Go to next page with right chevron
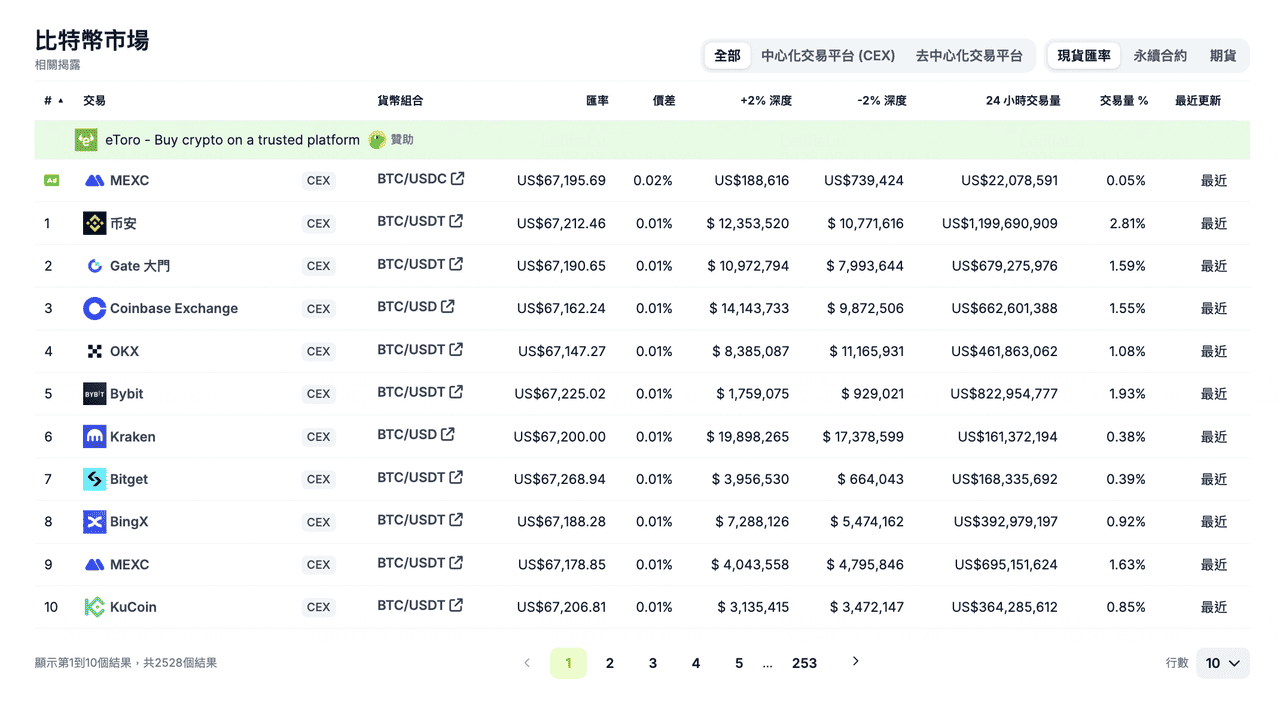The width and height of the screenshot is (1280, 705). pos(855,662)
